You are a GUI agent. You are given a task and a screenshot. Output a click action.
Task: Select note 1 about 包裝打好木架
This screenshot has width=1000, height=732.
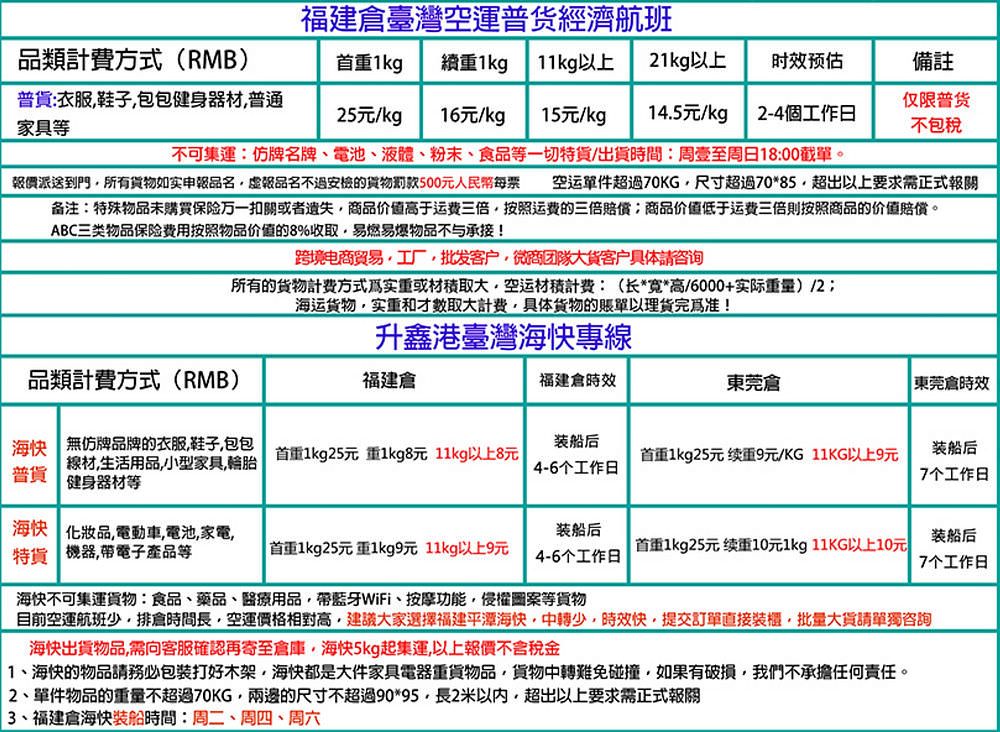click(x=459, y=672)
